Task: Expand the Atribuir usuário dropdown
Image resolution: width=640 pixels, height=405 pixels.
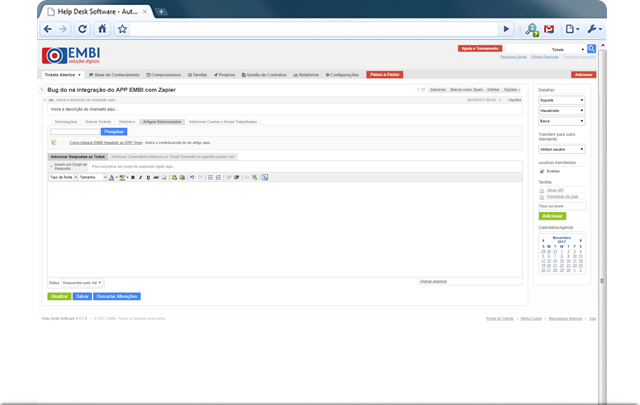Action: pyautogui.click(x=562, y=149)
